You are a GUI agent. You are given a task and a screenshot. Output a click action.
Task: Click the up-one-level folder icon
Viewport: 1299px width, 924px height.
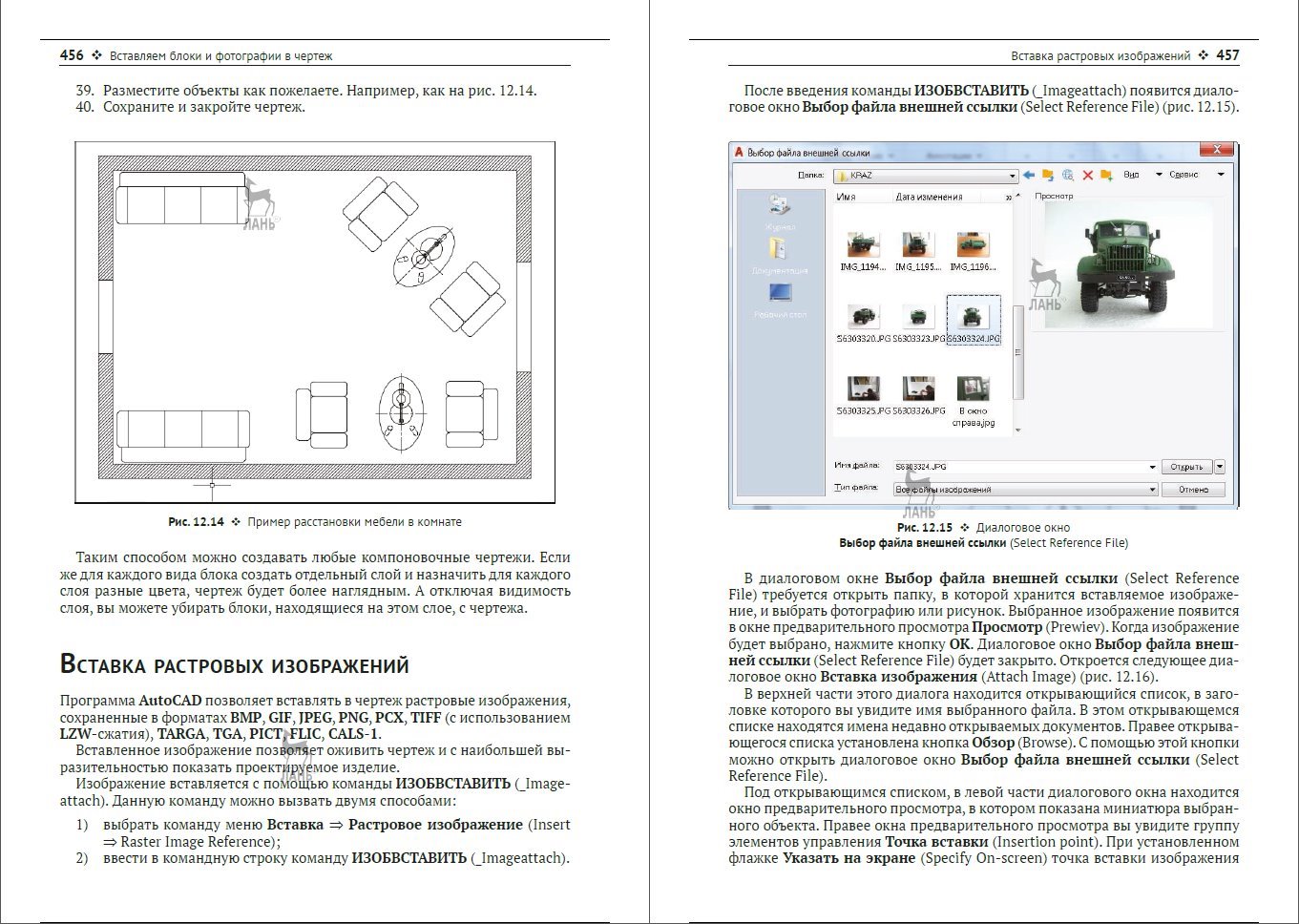pyautogui.click(x=1047, y=176)
